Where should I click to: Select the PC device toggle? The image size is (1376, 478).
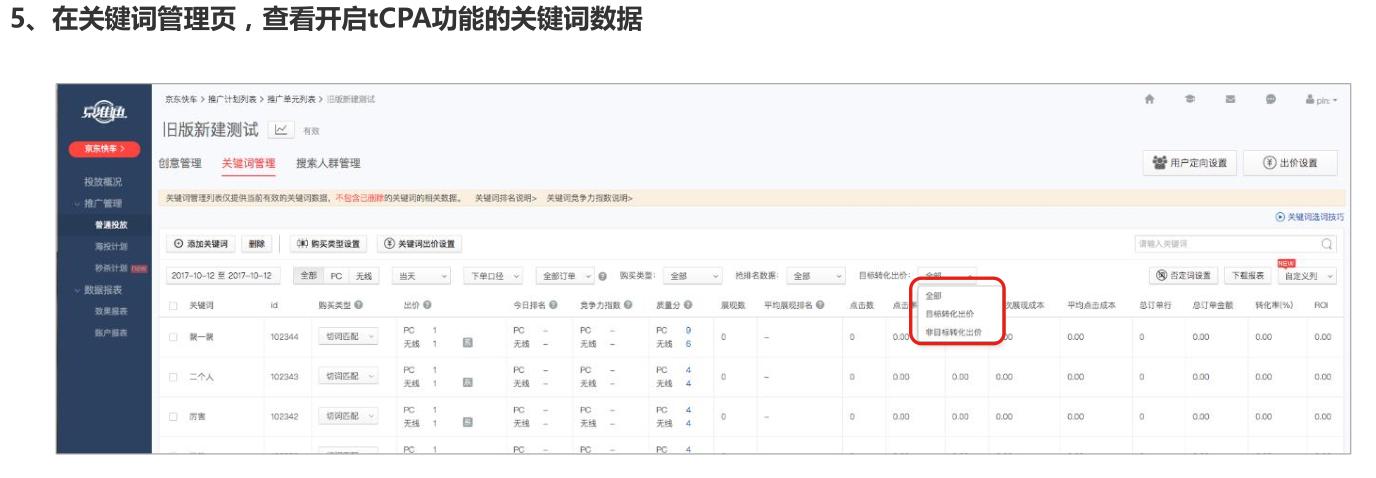tap(337, 274)
